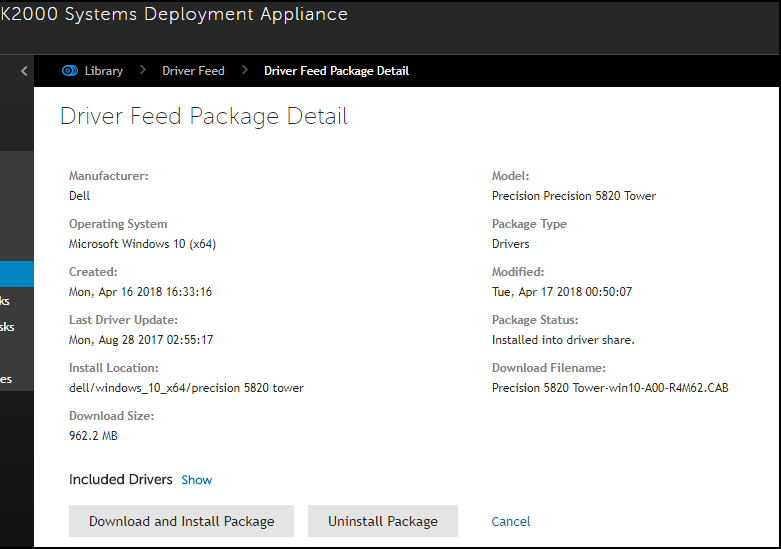Click the package status 'Installed into driver share'

(x=563, y=340)
